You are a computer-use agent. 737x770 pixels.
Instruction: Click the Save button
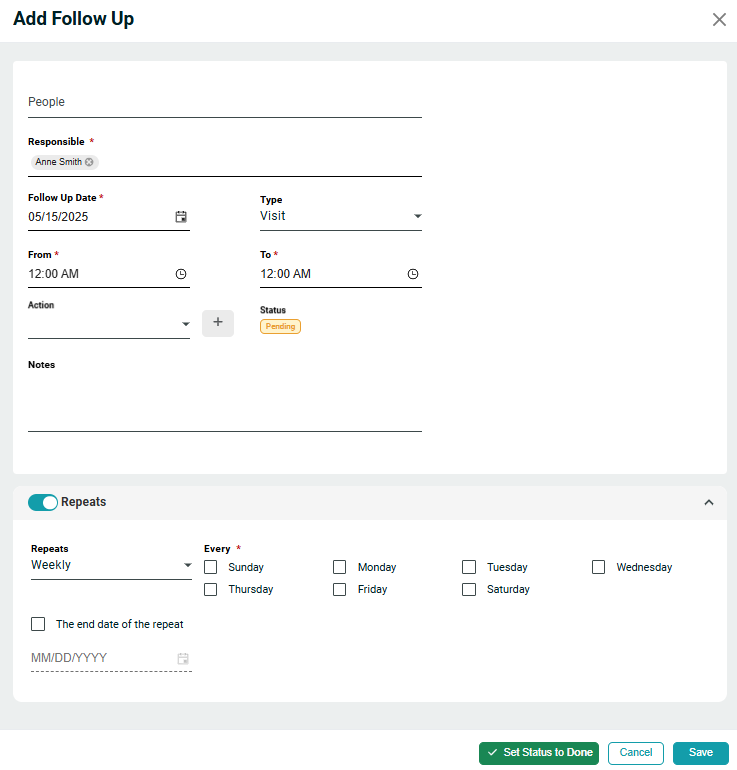tap(700, 753)
